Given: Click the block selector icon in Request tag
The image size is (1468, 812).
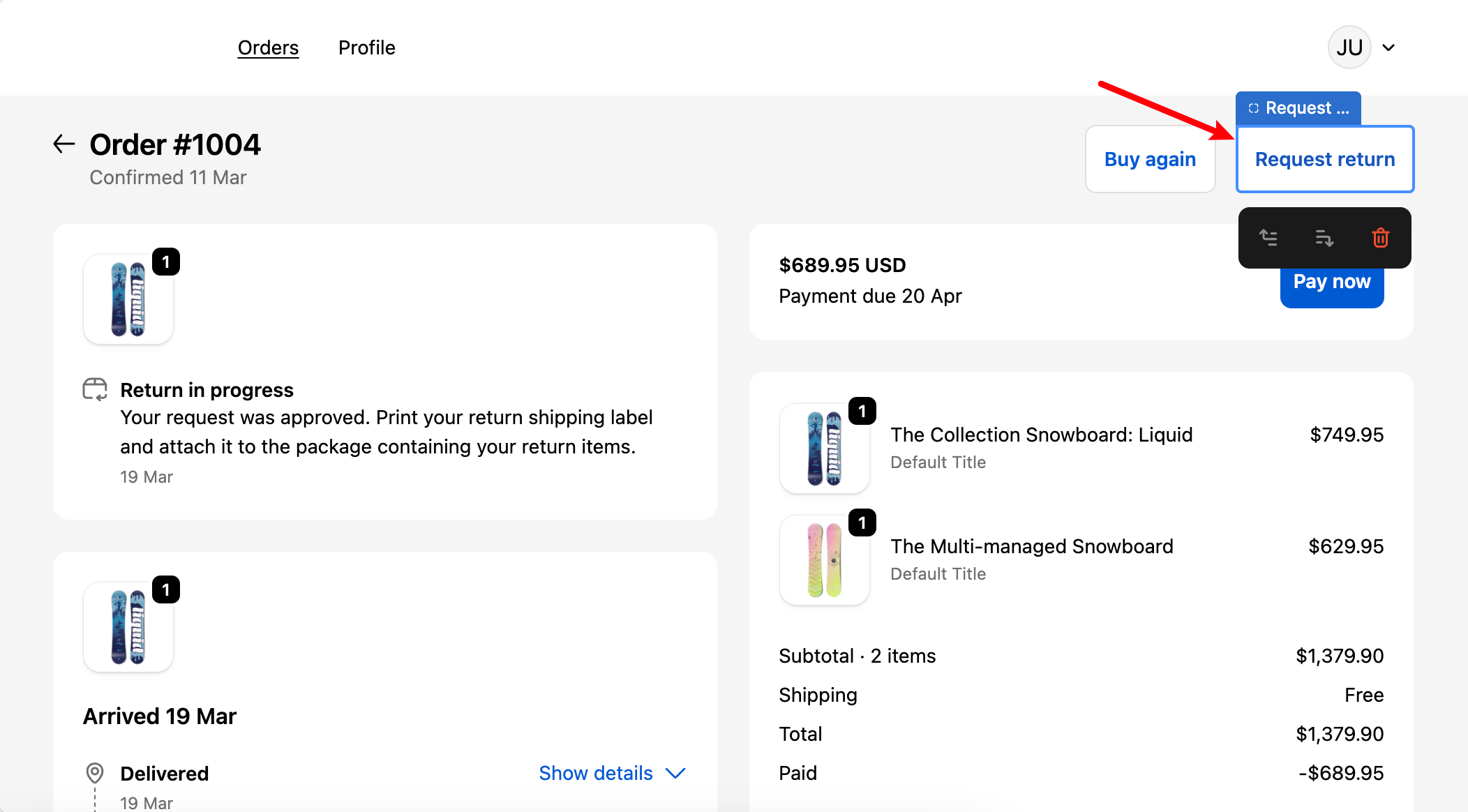Looking at the screenshot, I should [1253, 108].
